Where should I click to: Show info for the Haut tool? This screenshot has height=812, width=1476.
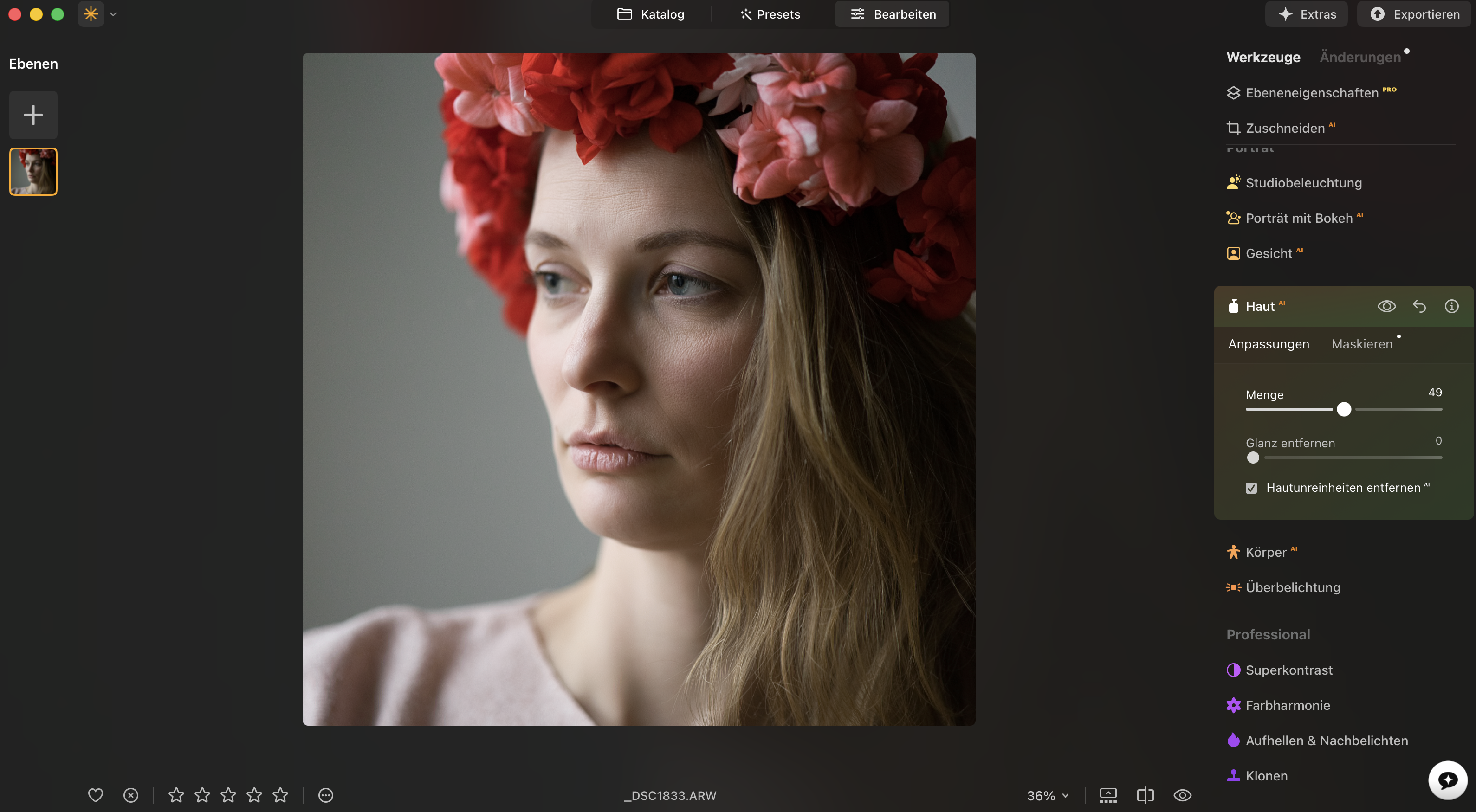coord(1451,306)
